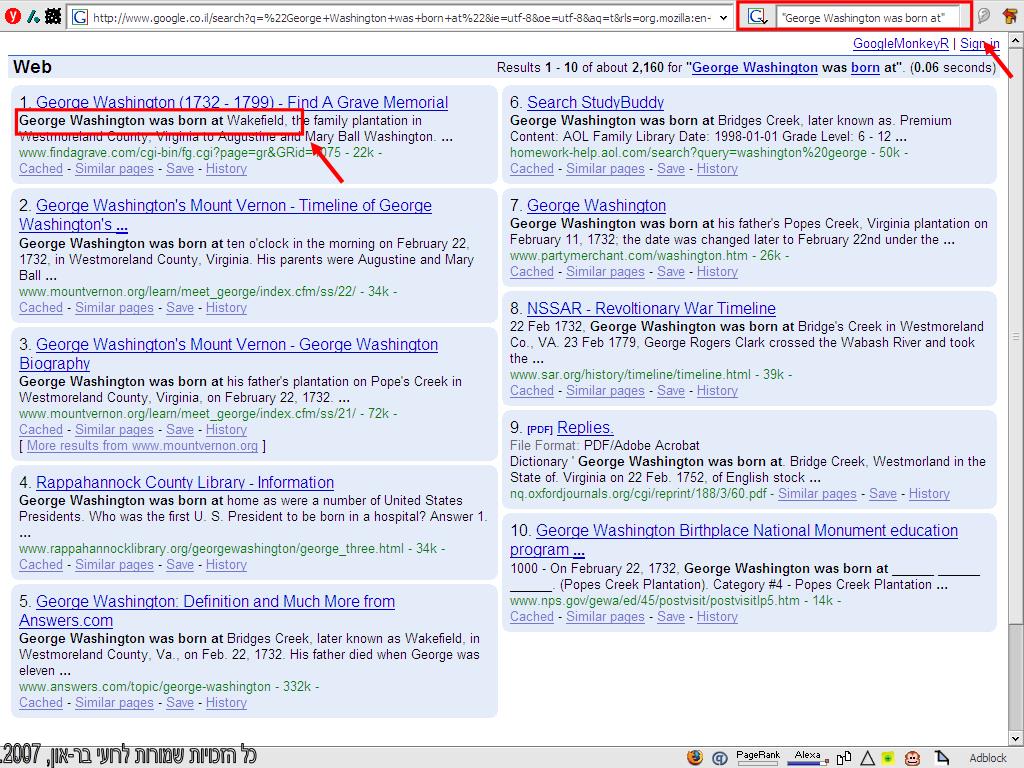Focus the browser search box

pos(869,18)
